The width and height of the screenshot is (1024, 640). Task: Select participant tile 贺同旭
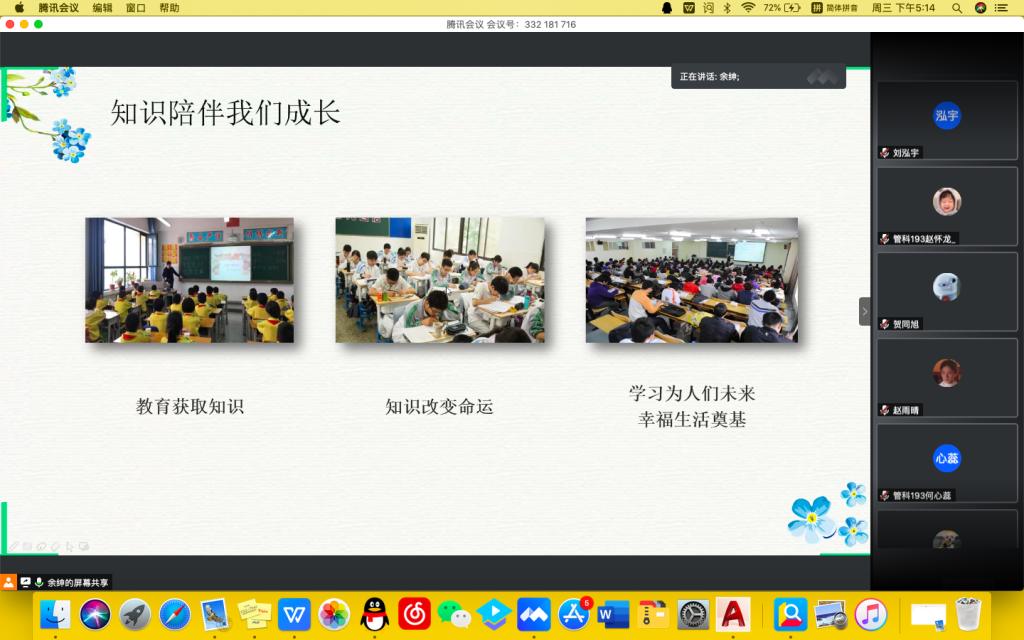(x=947, y=291)
